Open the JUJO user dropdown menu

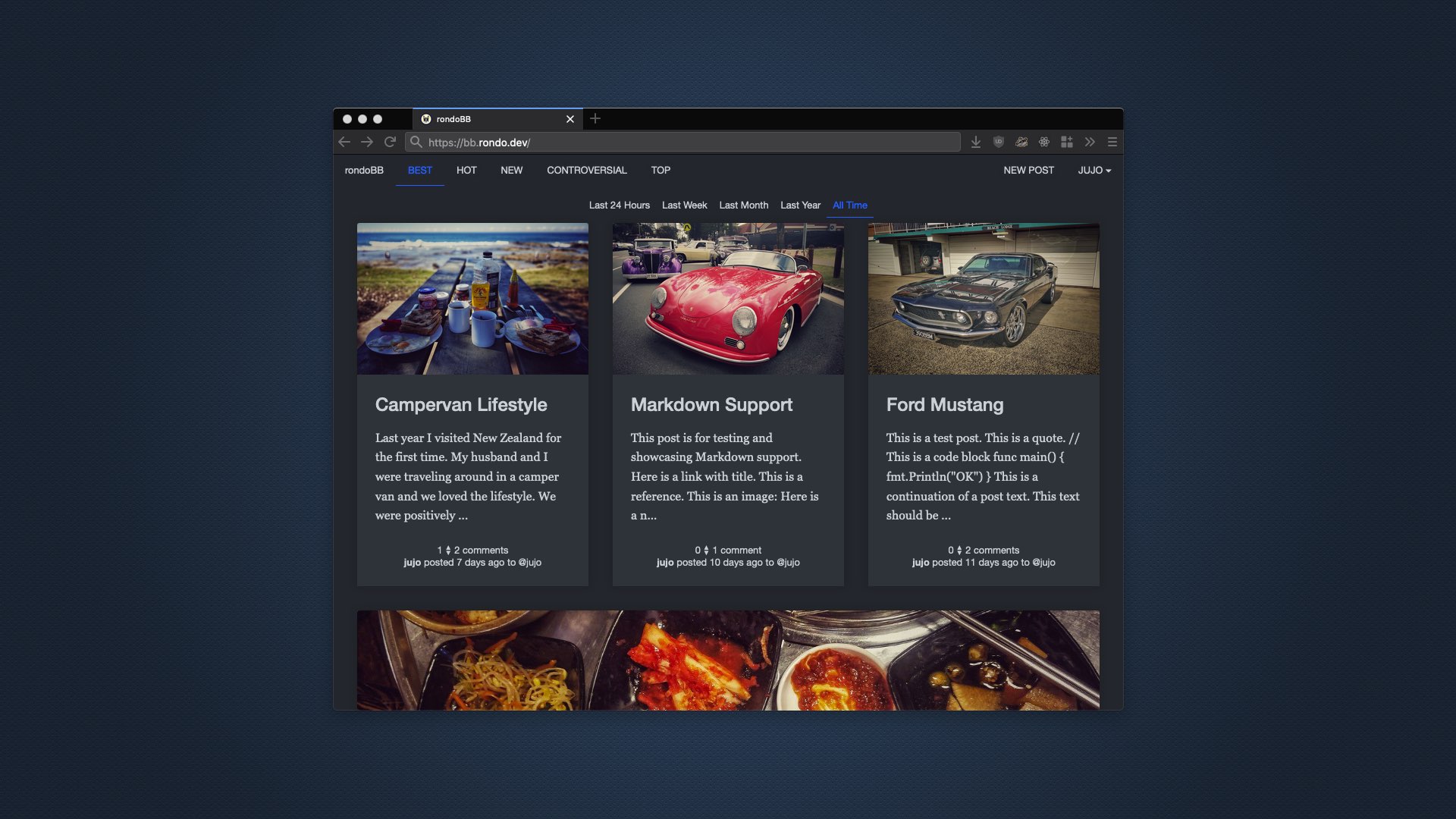click(x=1094, y=170)
